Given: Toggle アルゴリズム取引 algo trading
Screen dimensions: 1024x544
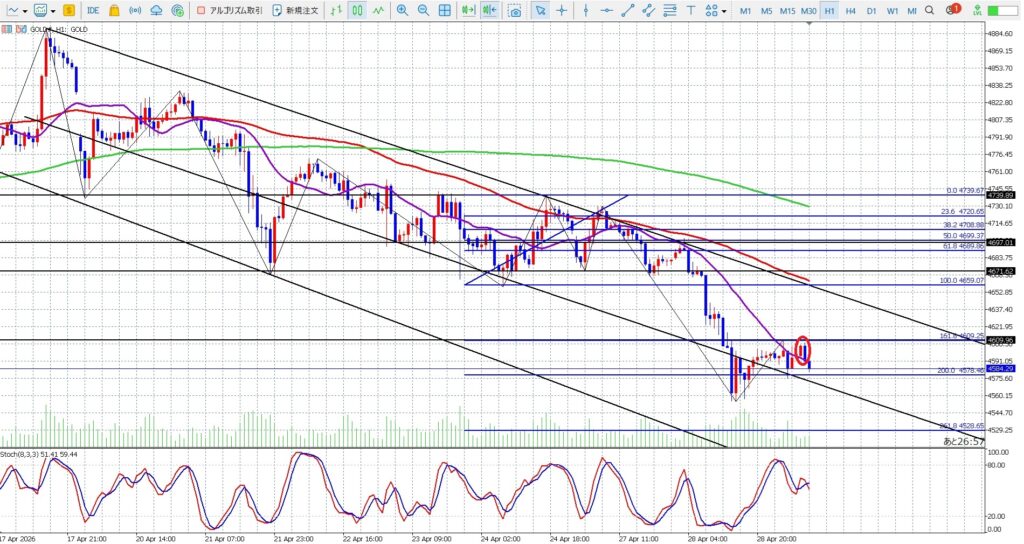Looking at the screenshot, I should coord(229,10).
